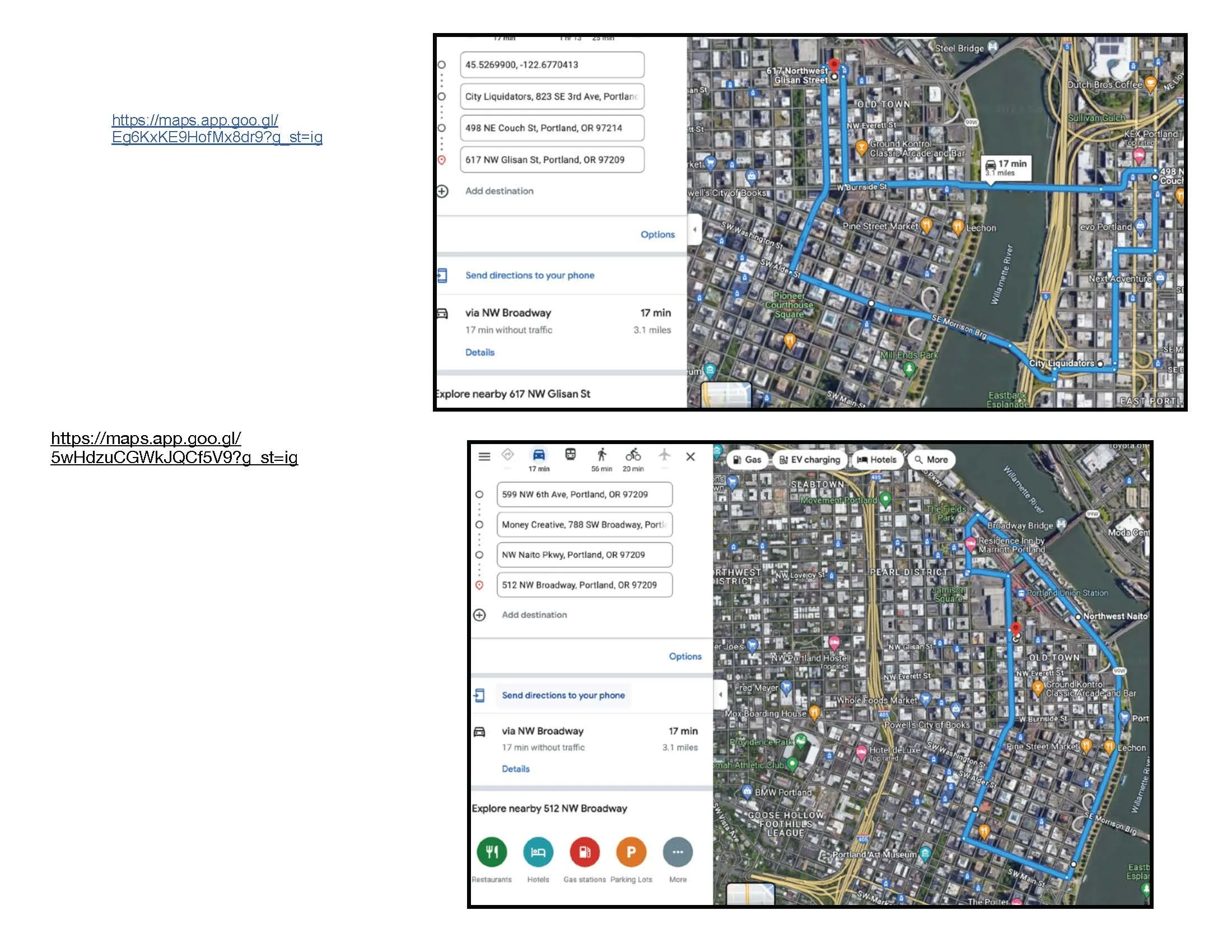
Task: Click the City Liquidators, 823 SE 3rd Ave field
Action: [x=552, y=96]
